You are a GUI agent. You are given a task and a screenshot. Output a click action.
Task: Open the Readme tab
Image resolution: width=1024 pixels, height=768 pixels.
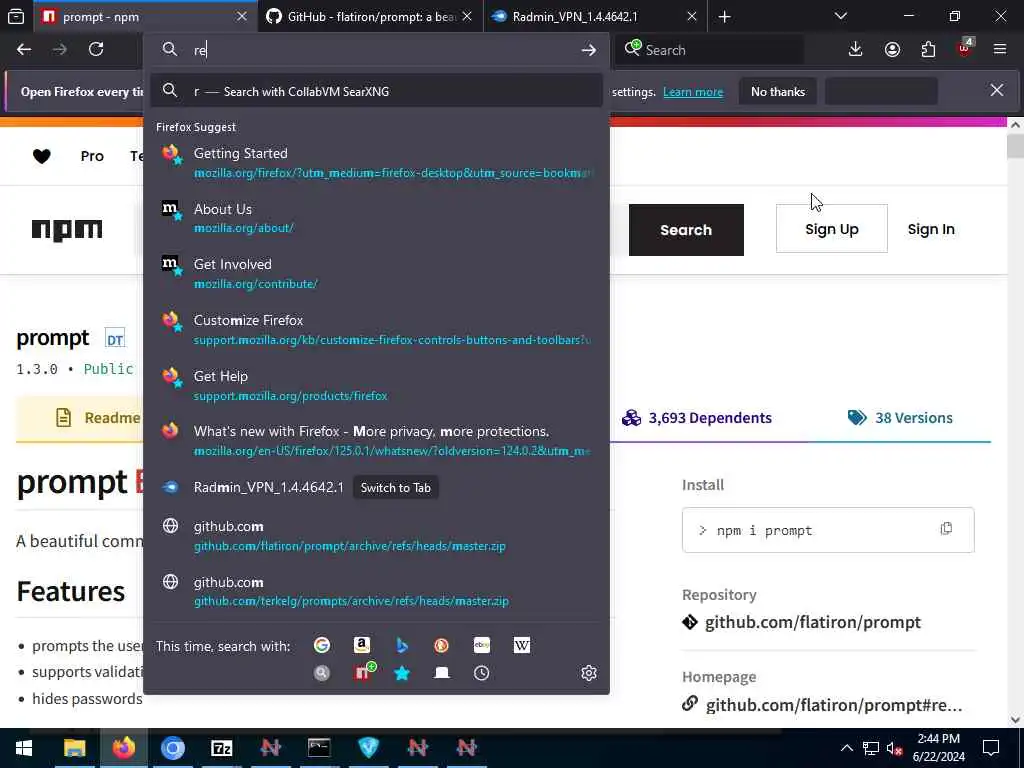tap(98, 418)
